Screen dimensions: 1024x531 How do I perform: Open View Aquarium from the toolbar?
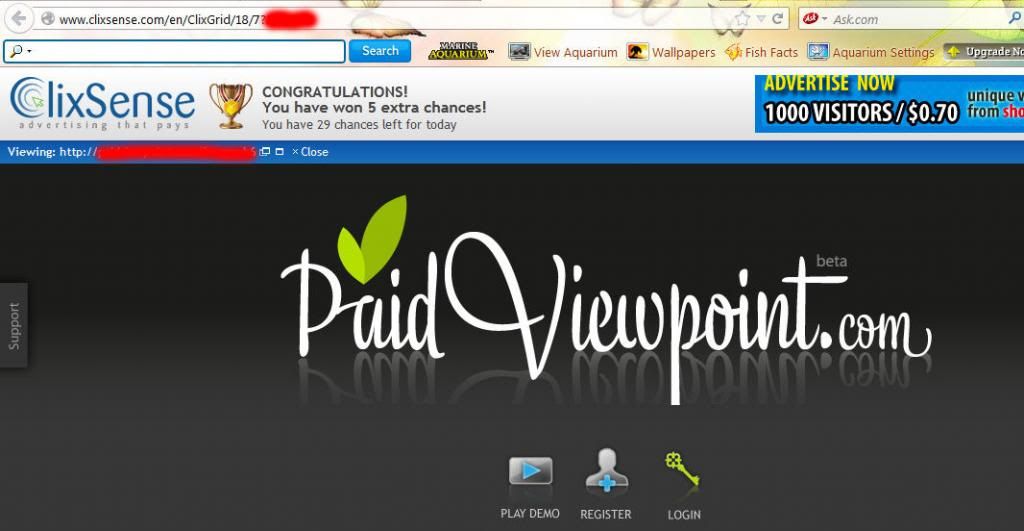pos(563,52)
